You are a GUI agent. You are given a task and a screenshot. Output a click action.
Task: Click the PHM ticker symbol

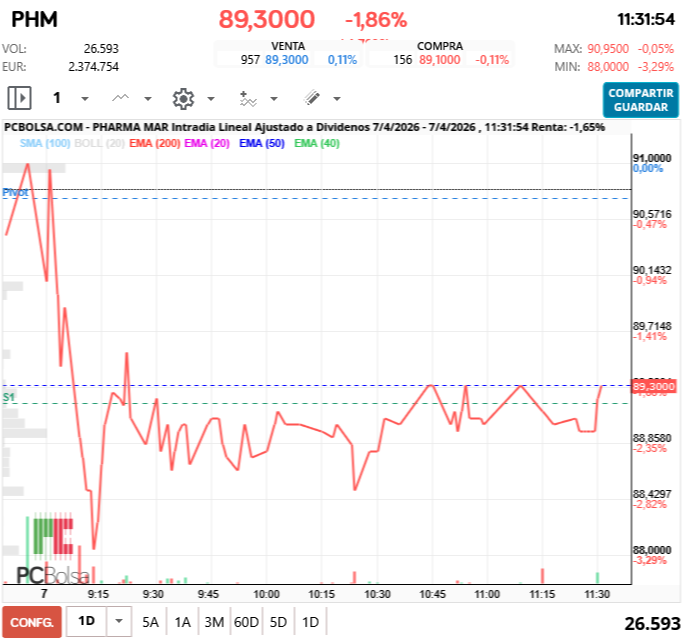35,19
